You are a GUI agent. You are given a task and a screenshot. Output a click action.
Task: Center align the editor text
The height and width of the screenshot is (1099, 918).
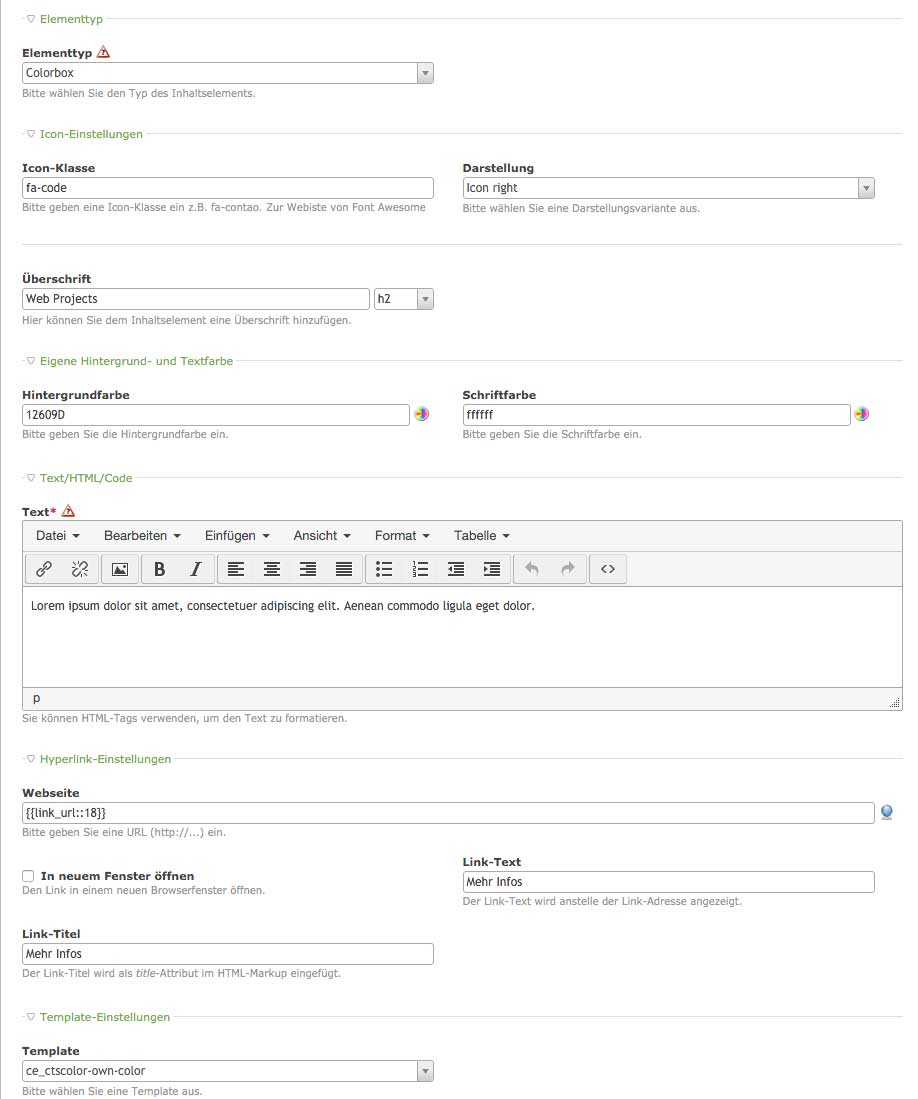tap(272, 569)
